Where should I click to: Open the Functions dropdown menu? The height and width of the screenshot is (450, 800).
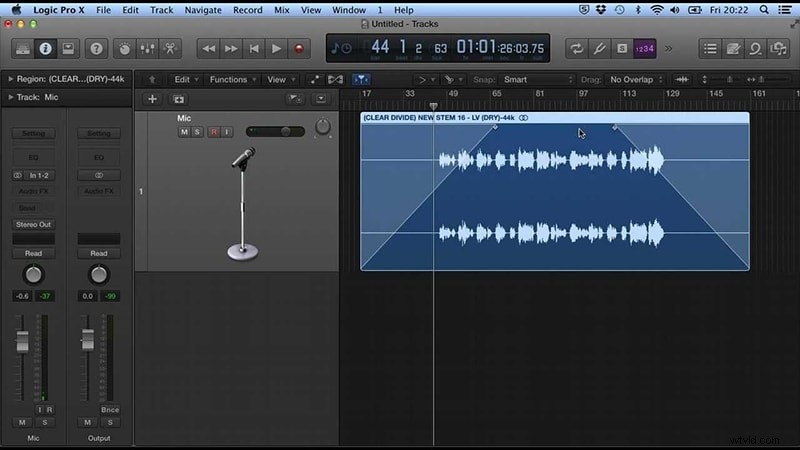coord(233,80)
